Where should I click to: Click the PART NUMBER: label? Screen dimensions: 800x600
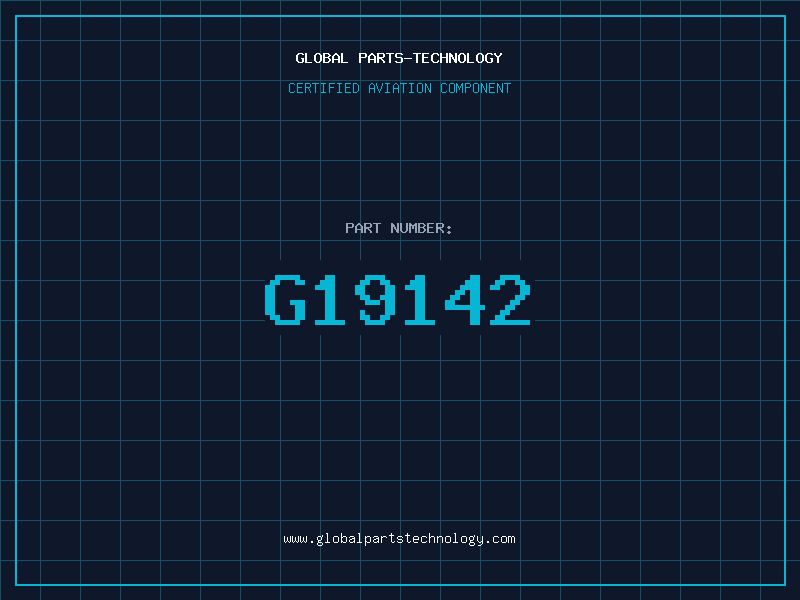tap(398, 228)
